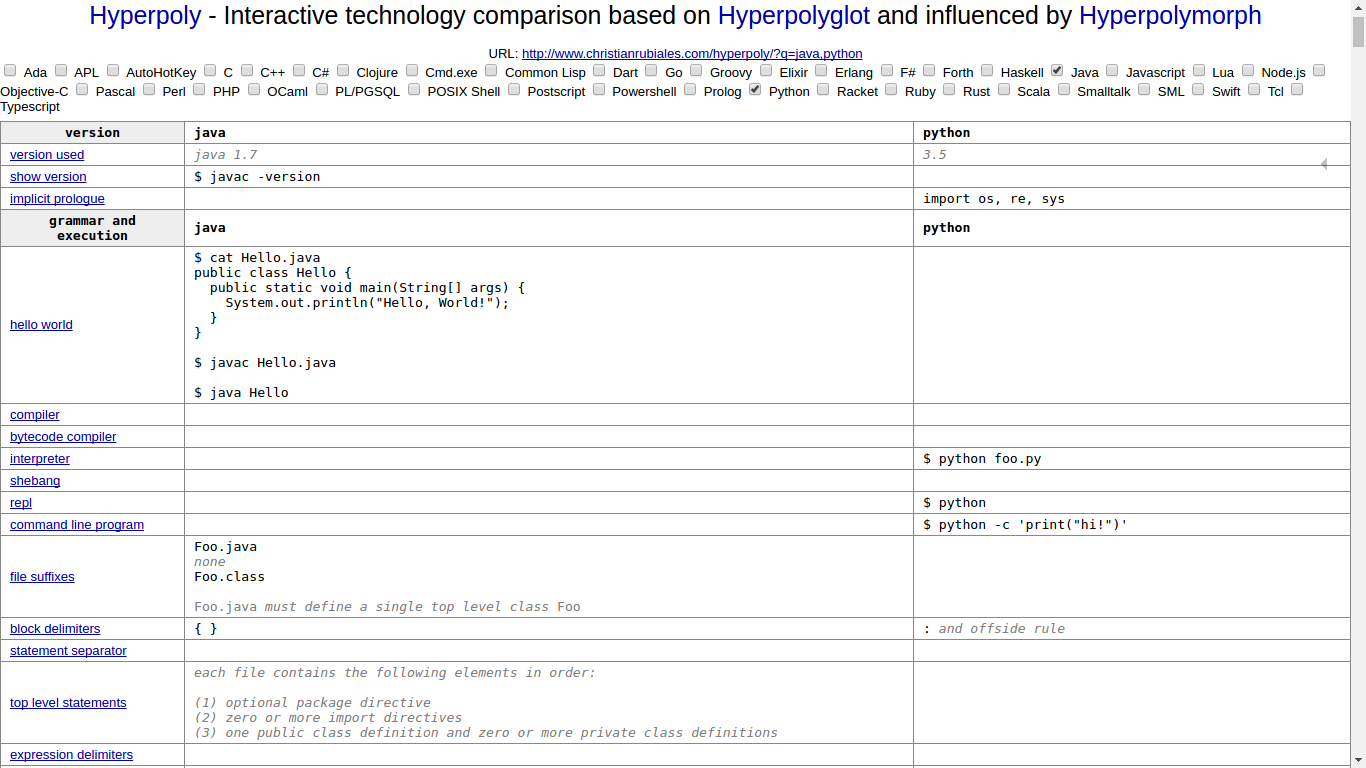The image size is (1366, 768).
Task: Click the small gray left-arrow icon
Action: pyautogui.click(x=1324, y=164)
